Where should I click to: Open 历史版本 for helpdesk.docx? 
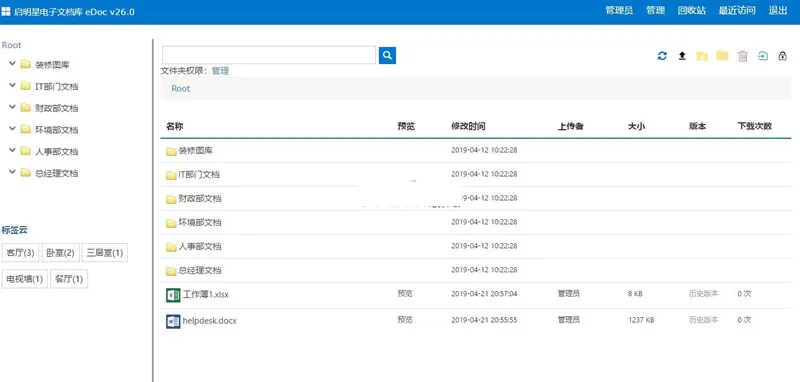click(x=704, y=320)
